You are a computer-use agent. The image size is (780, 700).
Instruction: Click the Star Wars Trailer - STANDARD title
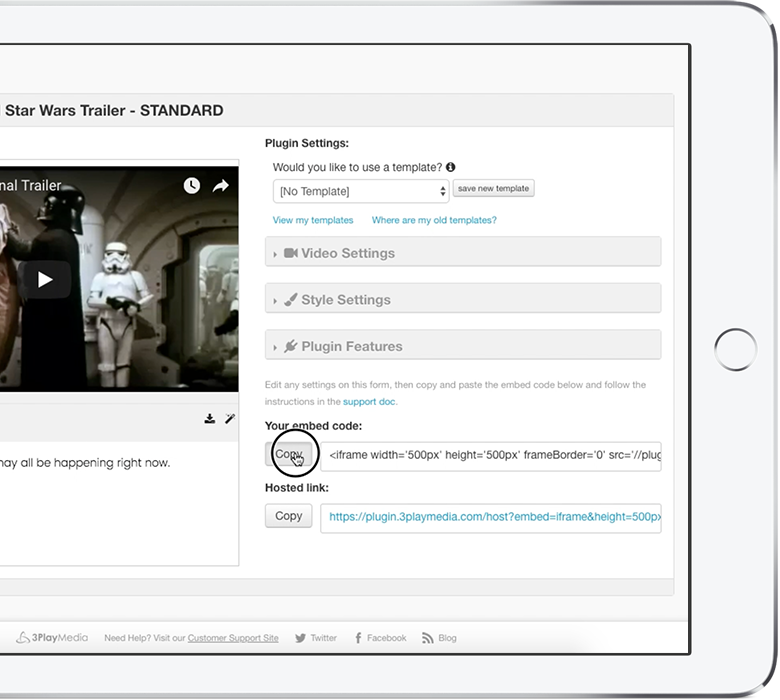[114, 110]
